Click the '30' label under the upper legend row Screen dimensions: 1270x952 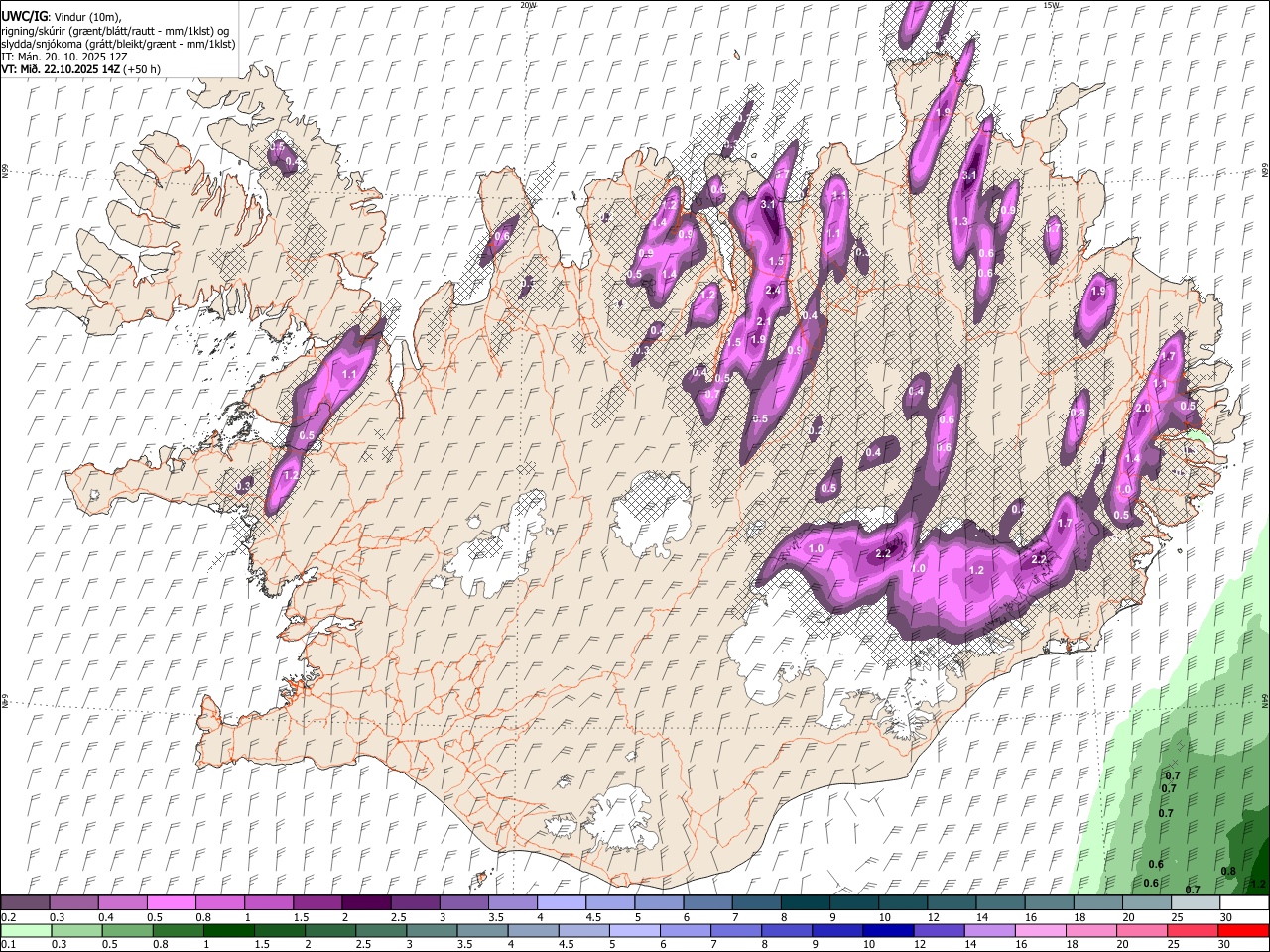point(1226,917)
